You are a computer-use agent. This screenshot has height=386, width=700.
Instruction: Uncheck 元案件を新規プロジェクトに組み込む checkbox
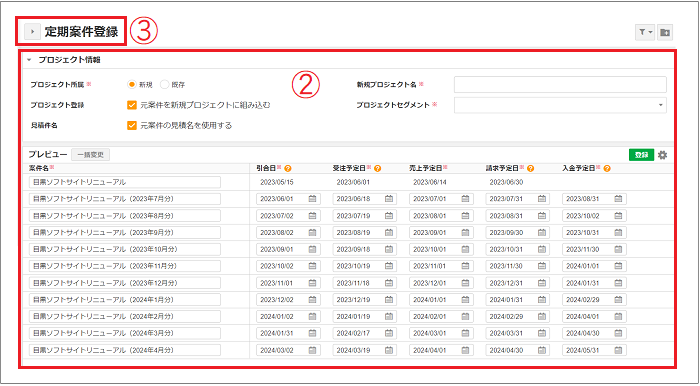(132, 105)
